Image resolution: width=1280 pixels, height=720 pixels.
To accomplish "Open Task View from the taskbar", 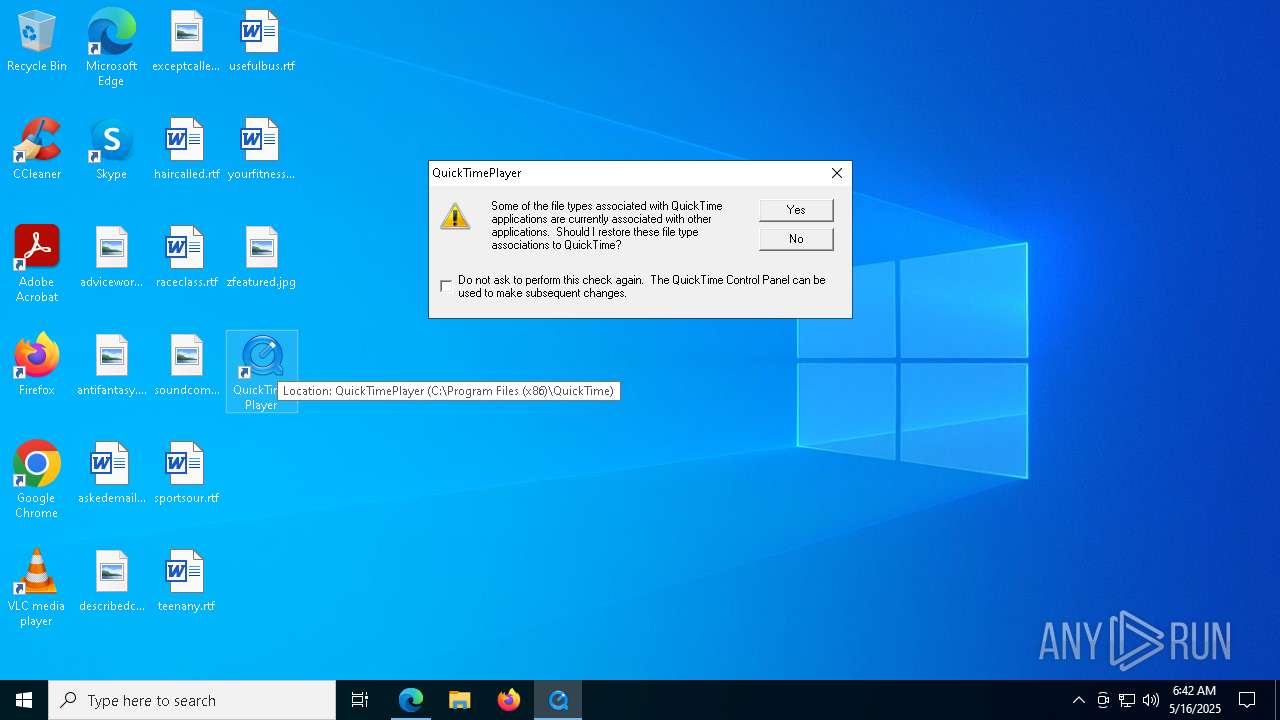I will tap(360, 700).
